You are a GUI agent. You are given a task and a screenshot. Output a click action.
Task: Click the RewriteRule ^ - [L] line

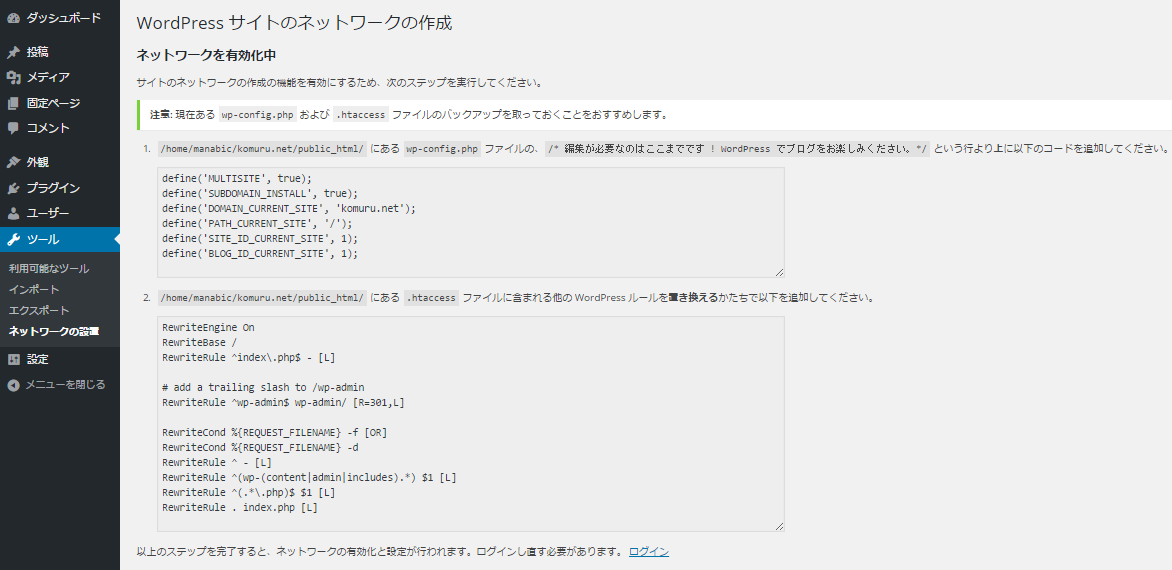[x=217, y=462]
